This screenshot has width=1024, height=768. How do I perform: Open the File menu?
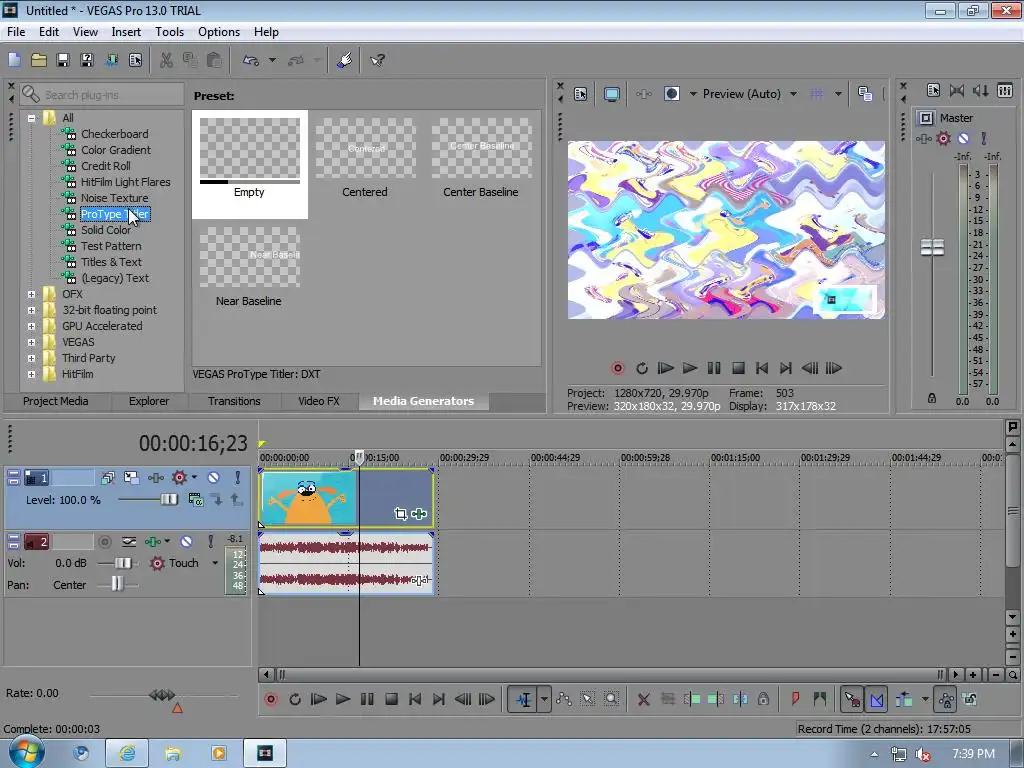coord(16,31)
